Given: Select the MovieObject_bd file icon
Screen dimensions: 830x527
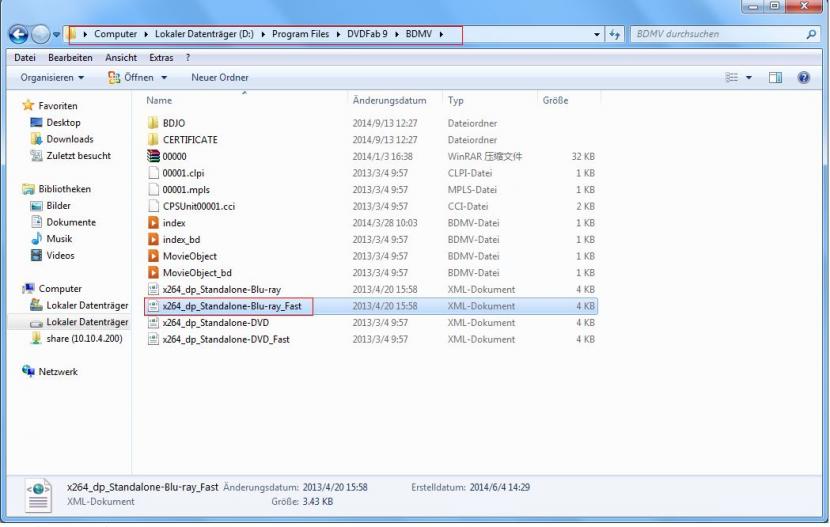Looking at the screenshot, I should click(153, 273).
